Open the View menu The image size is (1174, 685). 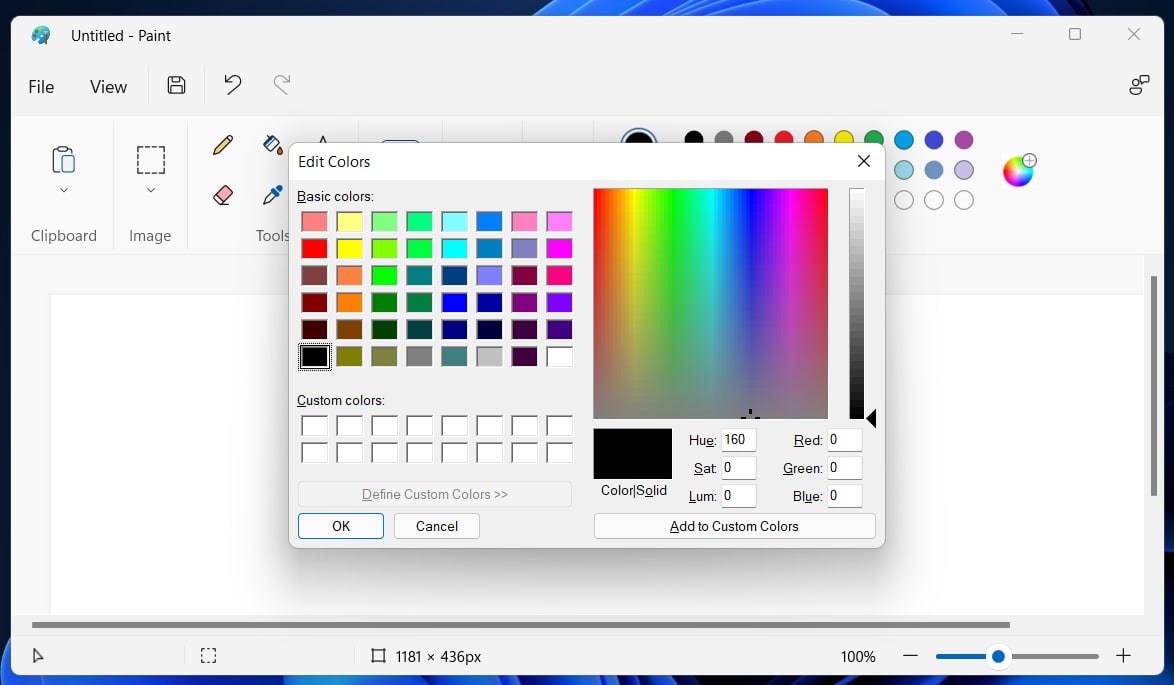click(x=109, y=87)
